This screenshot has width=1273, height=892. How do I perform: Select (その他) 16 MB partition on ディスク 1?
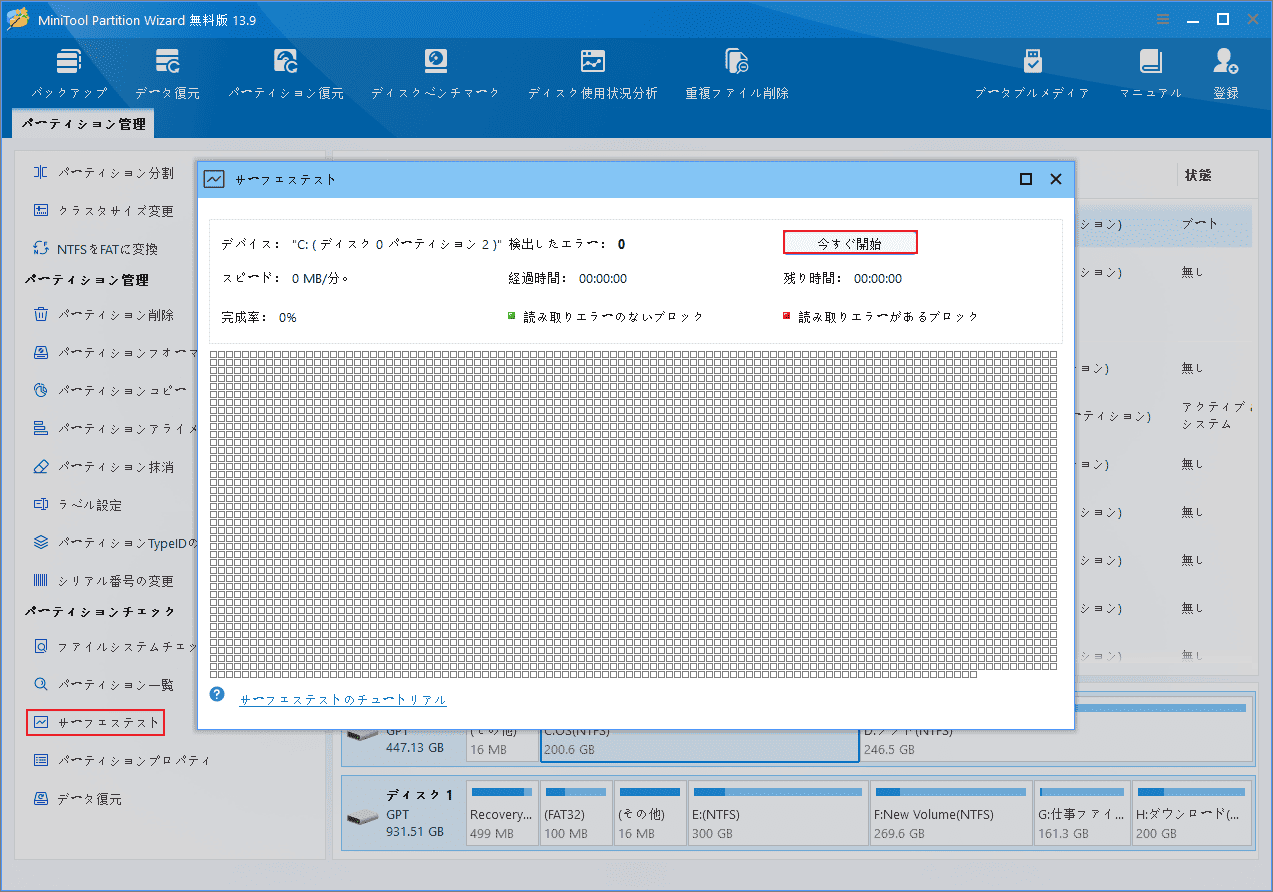pos(650,814)
